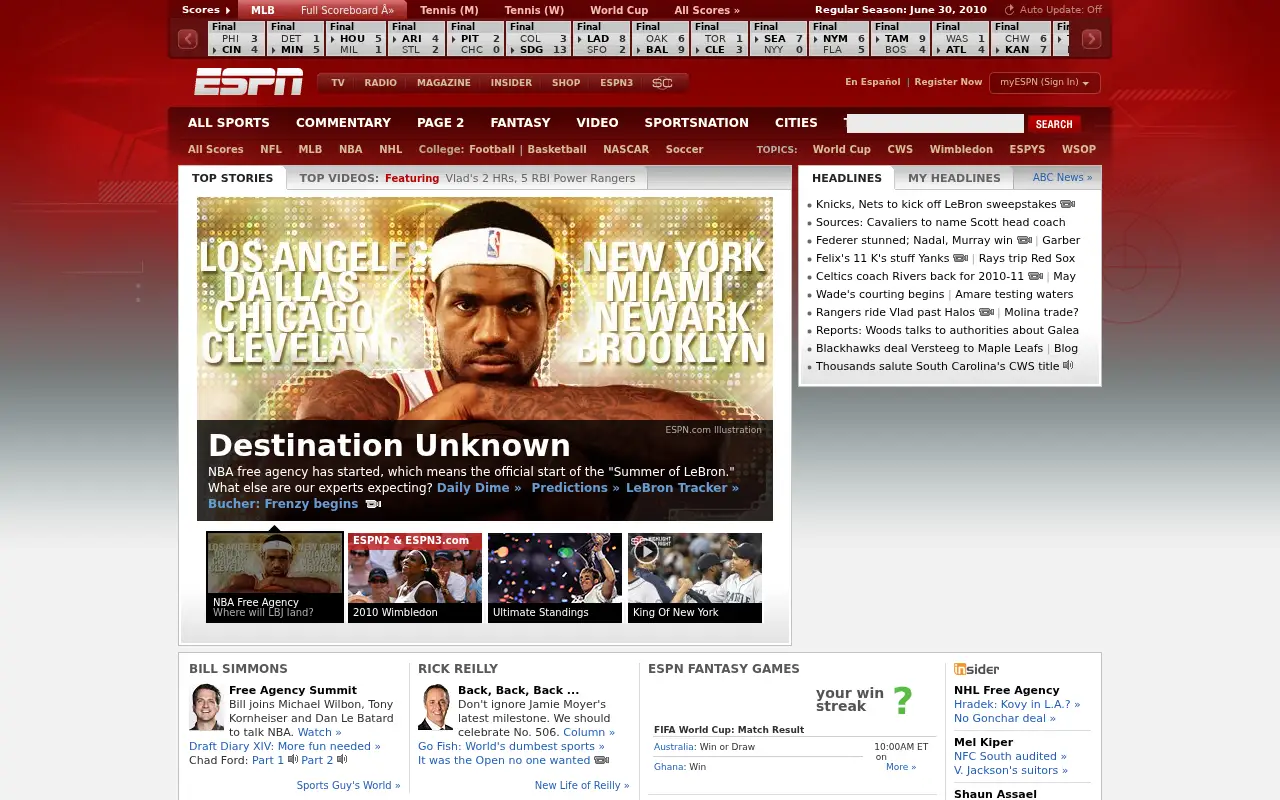
Task: Open the Daily Dime » link
Action: [479, 488]
